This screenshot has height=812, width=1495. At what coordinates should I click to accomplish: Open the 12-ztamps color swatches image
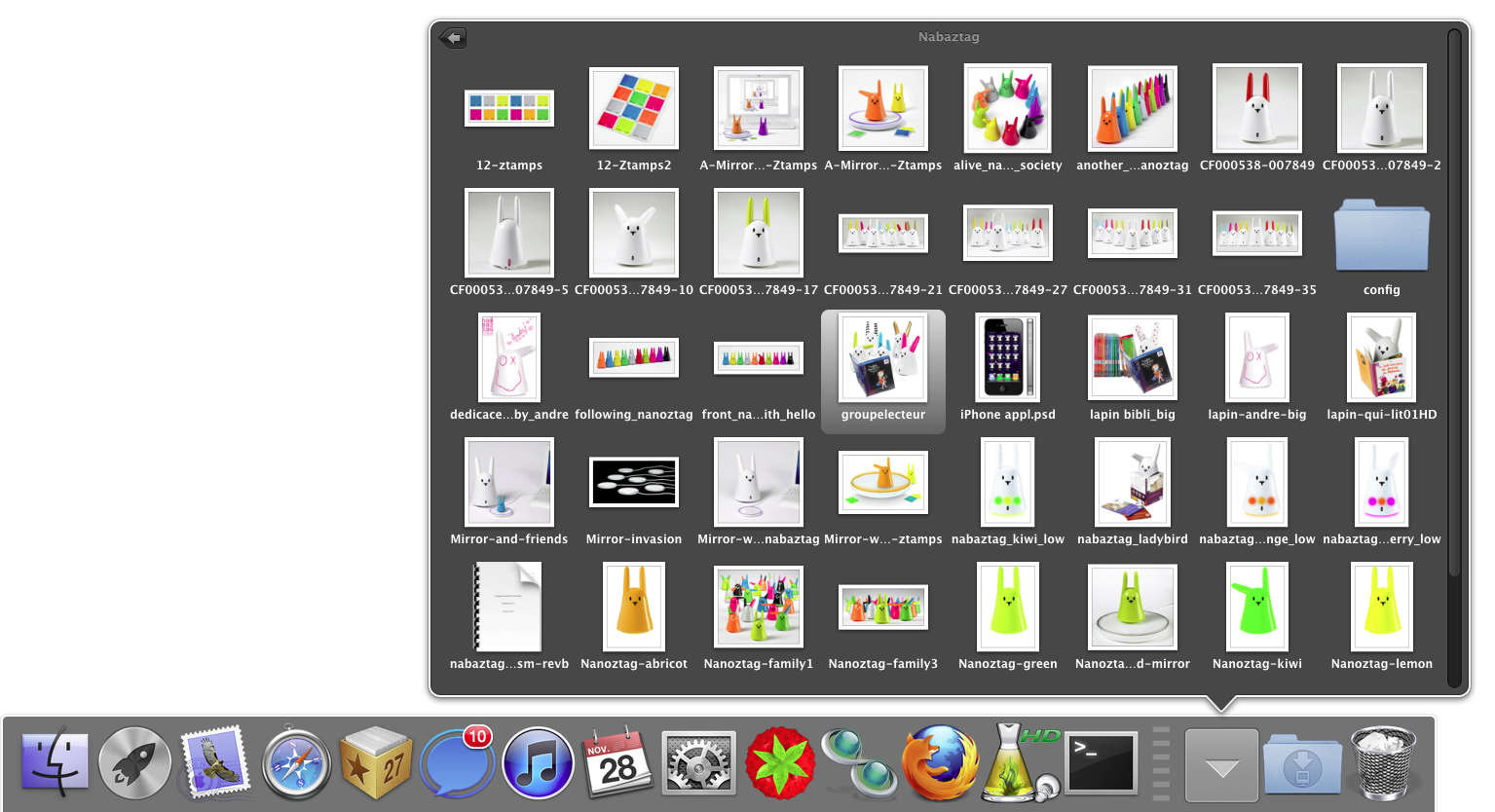pyautogui.click(x=509, y=109)
